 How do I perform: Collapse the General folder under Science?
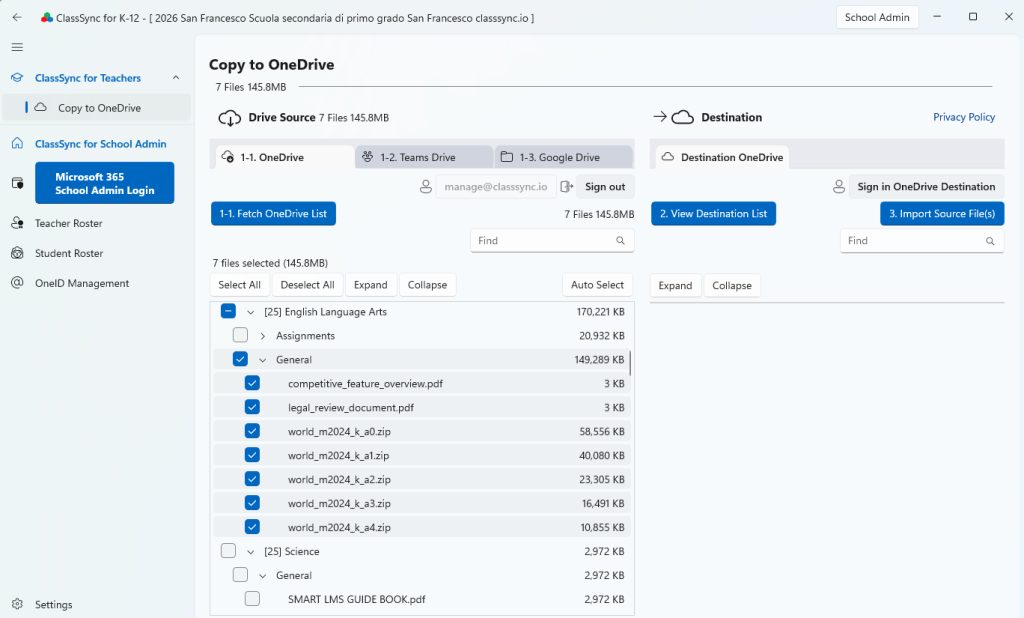coord(263,576)
